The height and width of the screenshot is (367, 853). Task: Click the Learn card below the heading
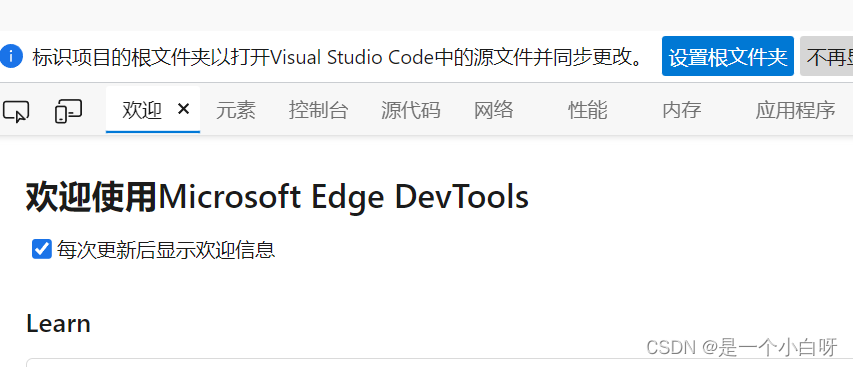pyautogui.click(x=440, y=363)
